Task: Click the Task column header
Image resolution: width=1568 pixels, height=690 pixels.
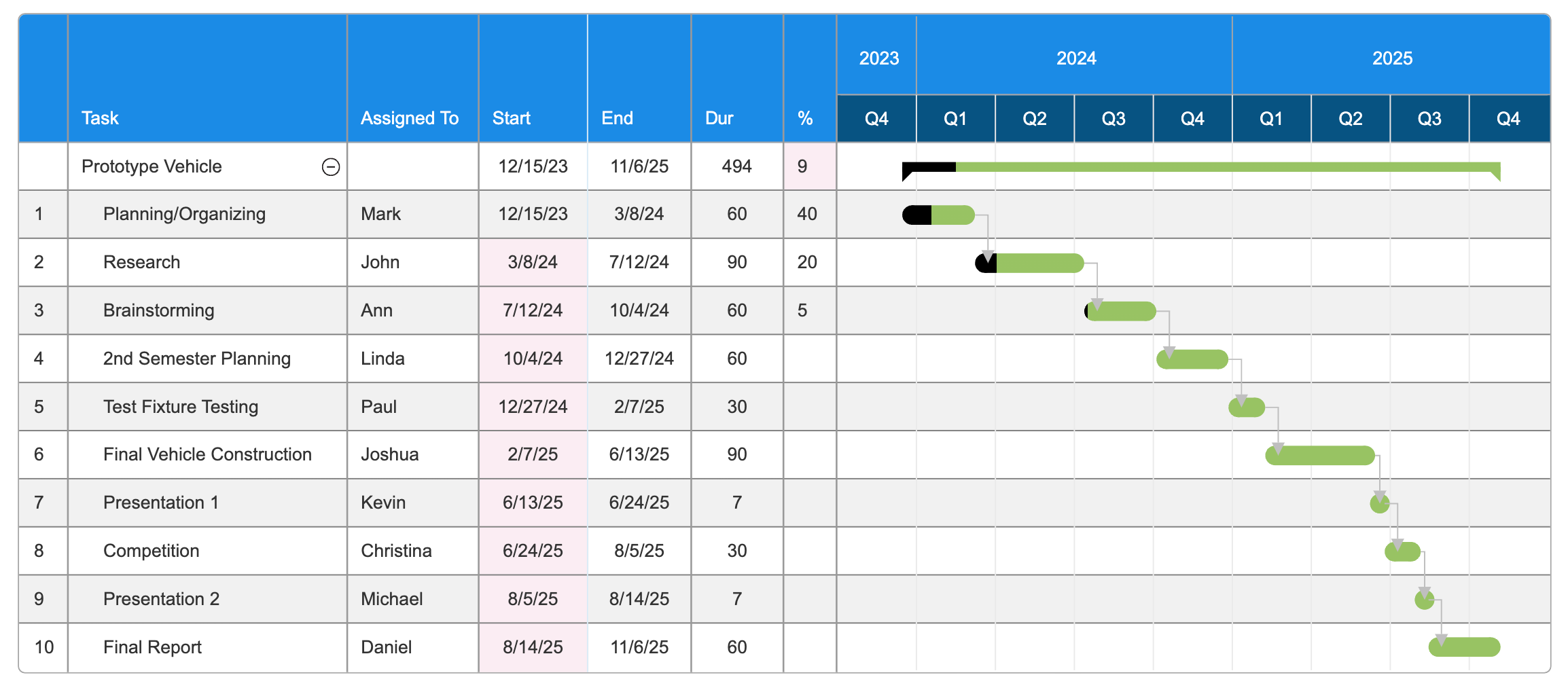Action: click(99, 117)
